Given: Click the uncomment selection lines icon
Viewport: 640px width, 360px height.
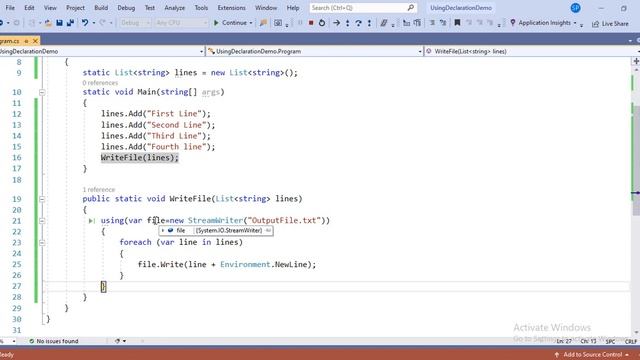Looking at the screenshot, I should click(x=443, y=23).
